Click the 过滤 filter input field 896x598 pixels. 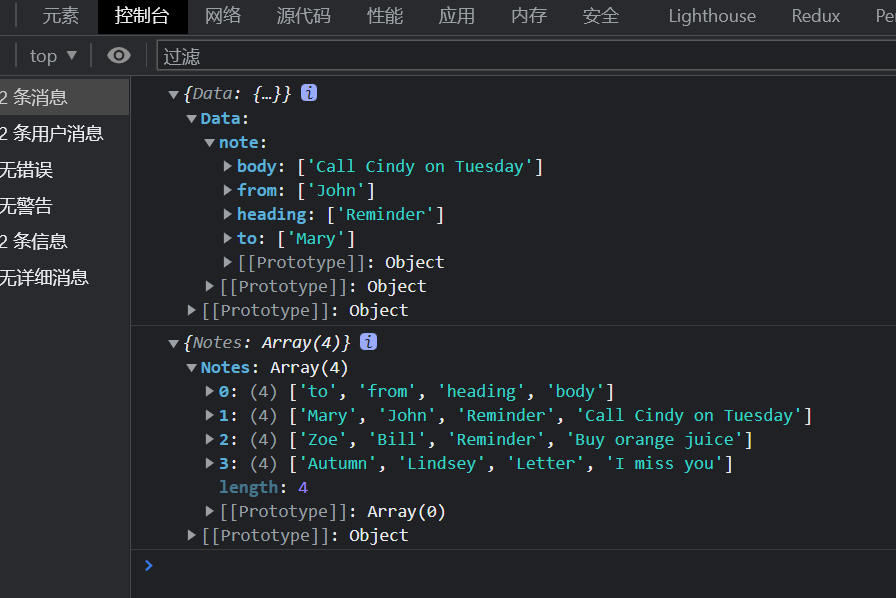pos(520,56)
